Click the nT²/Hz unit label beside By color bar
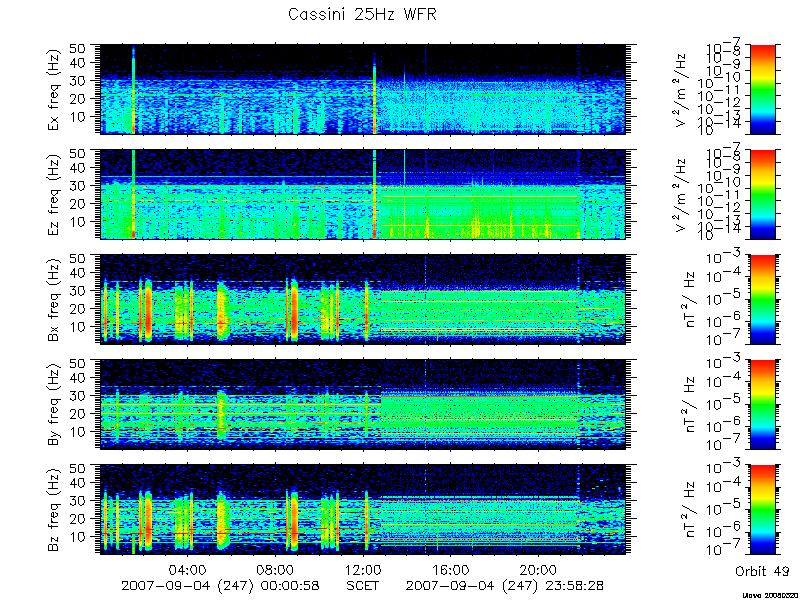The width and height of the screenshot is (800, 600). (689, 405)
